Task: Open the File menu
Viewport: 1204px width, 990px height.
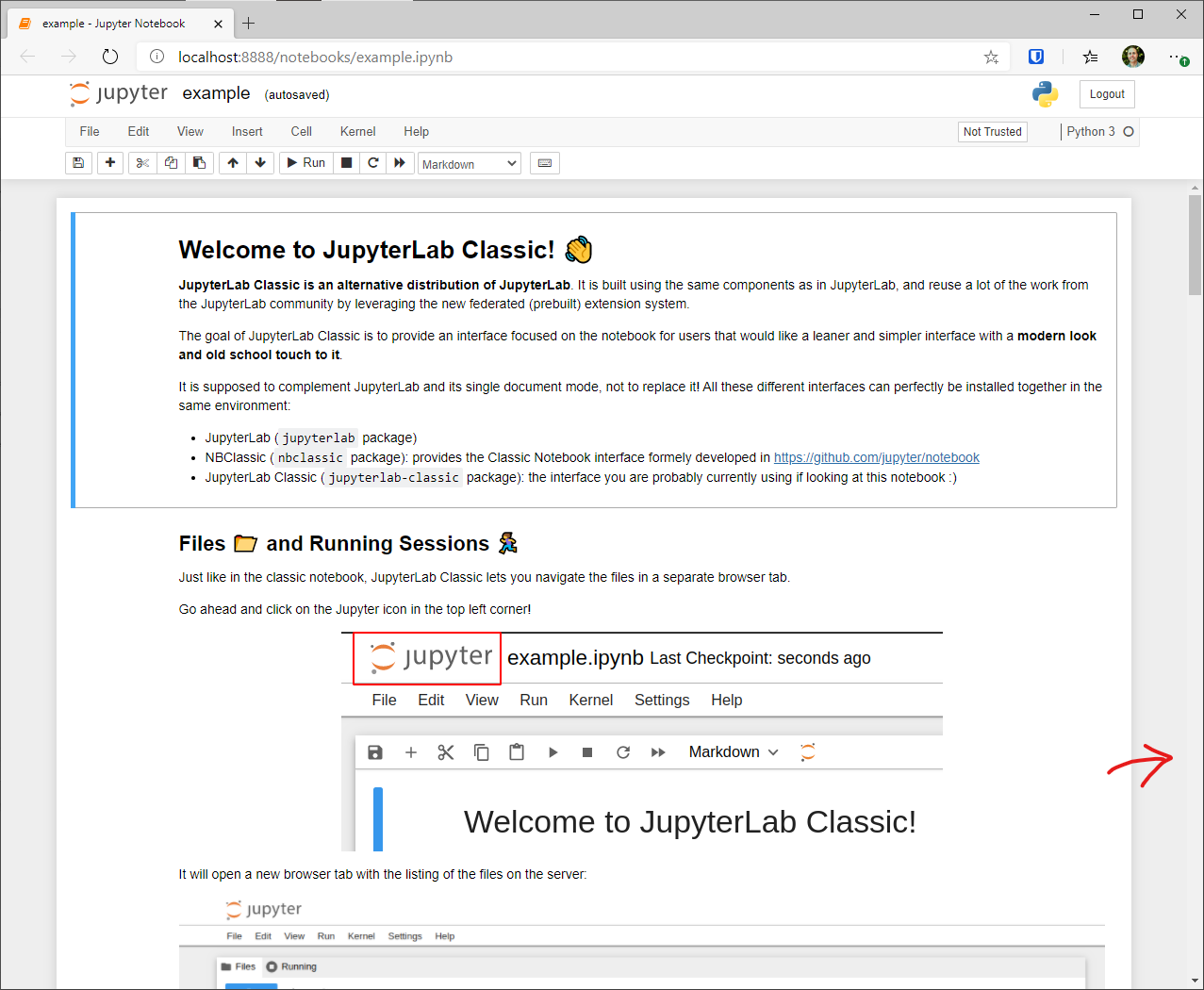Action: click(90, 132)
